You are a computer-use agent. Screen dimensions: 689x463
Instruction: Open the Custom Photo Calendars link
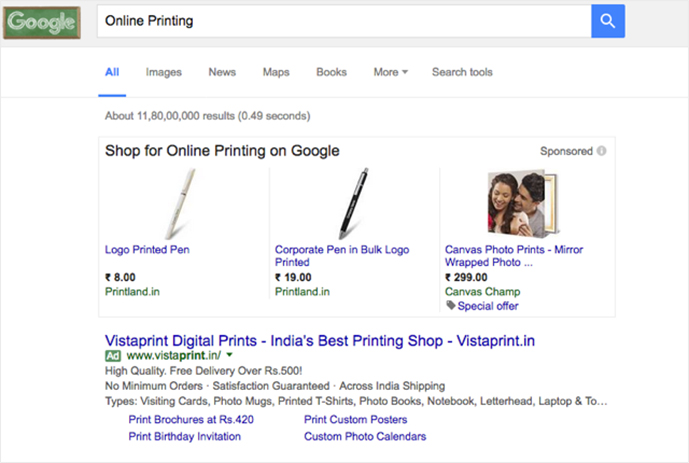point(365,436)
